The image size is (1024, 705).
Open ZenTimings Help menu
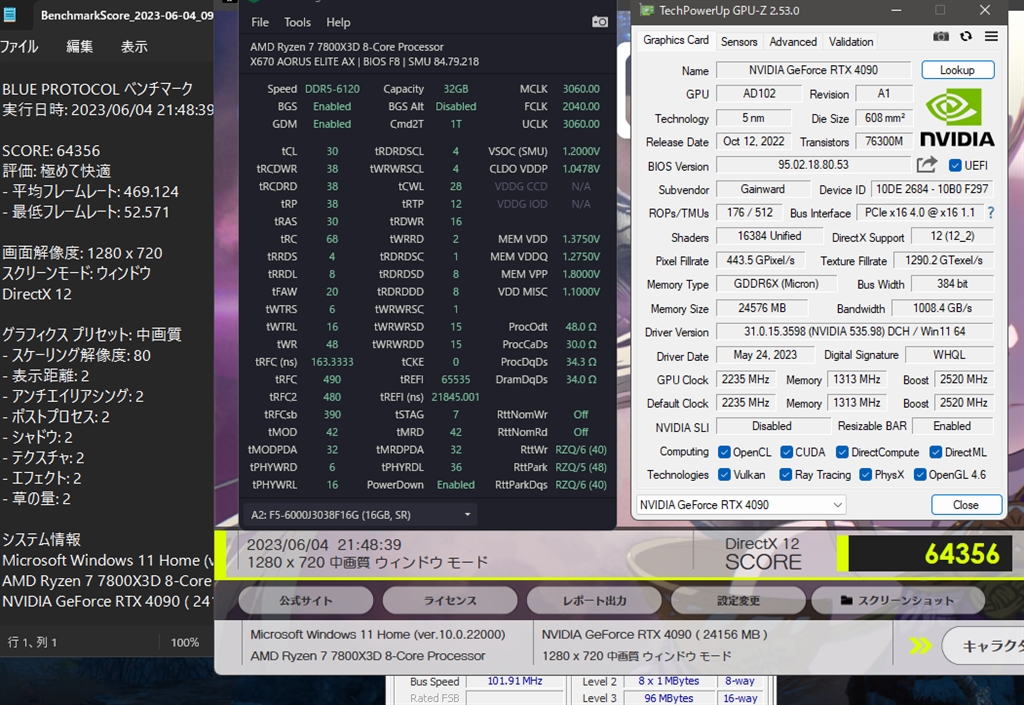[338, 22]
